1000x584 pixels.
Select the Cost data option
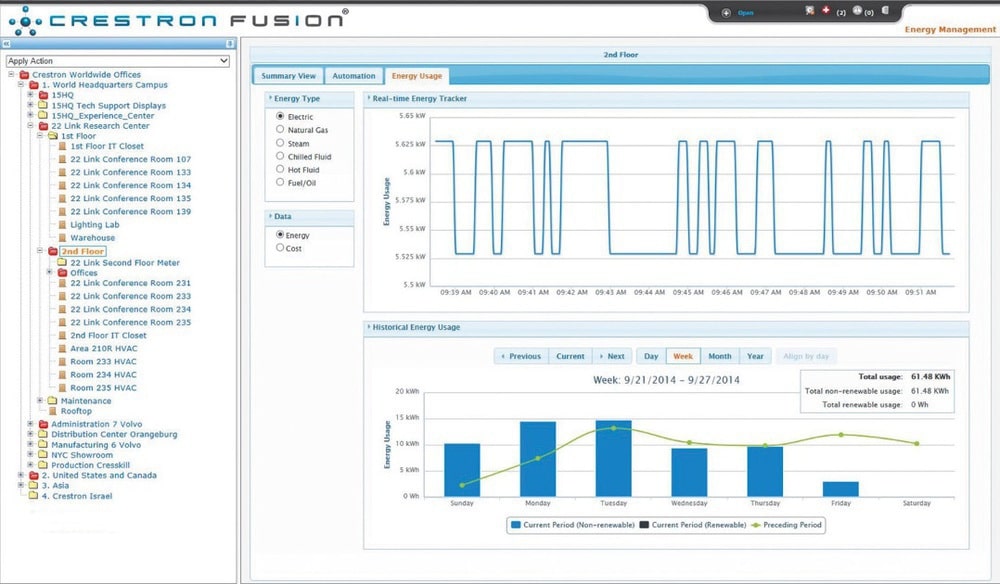tap(280, 248)
